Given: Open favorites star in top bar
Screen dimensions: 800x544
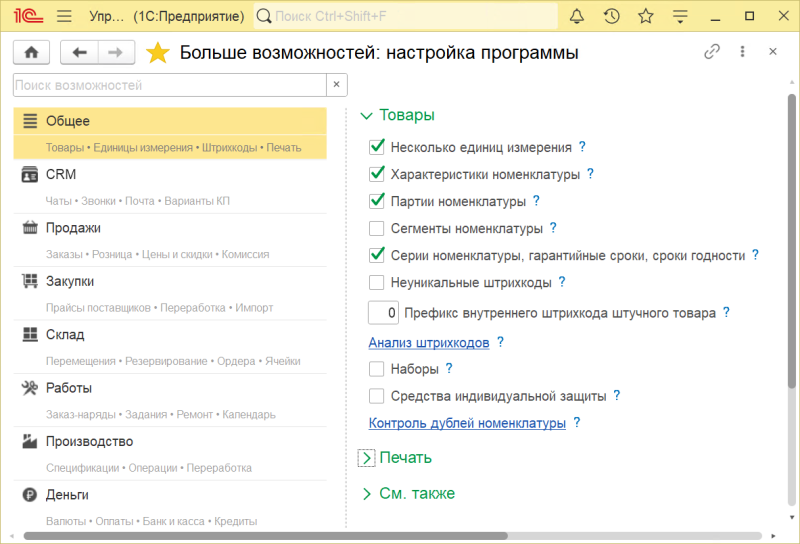Looking at the screenshot, I should [645, 17].
